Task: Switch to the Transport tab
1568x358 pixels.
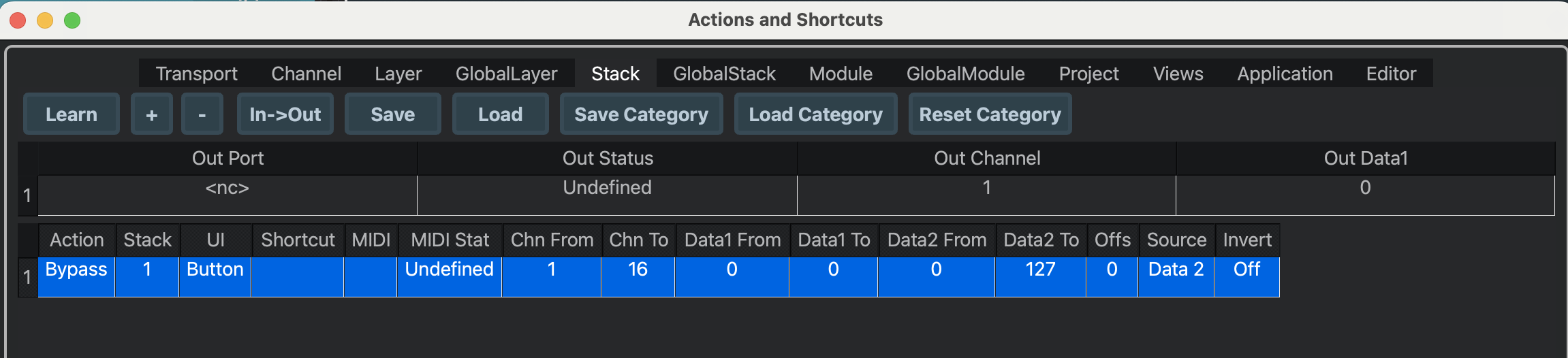Action: click(x=196, y=74)
